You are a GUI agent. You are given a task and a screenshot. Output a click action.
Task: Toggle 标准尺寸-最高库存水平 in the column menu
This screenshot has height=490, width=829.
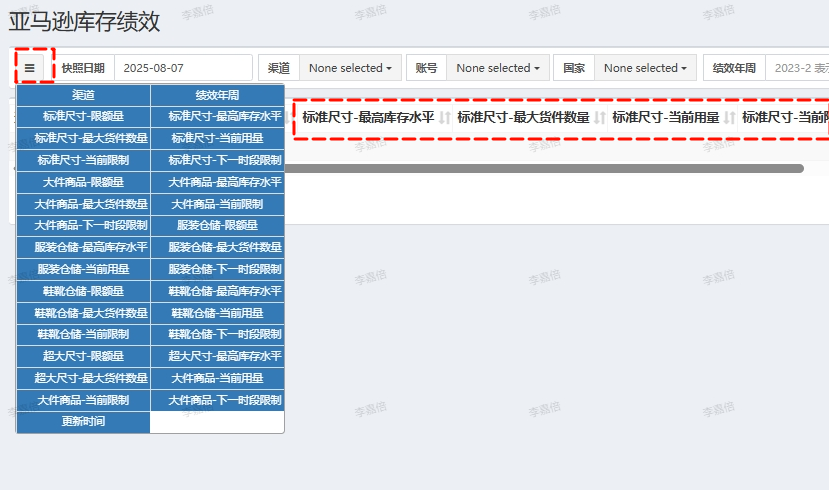217,116
